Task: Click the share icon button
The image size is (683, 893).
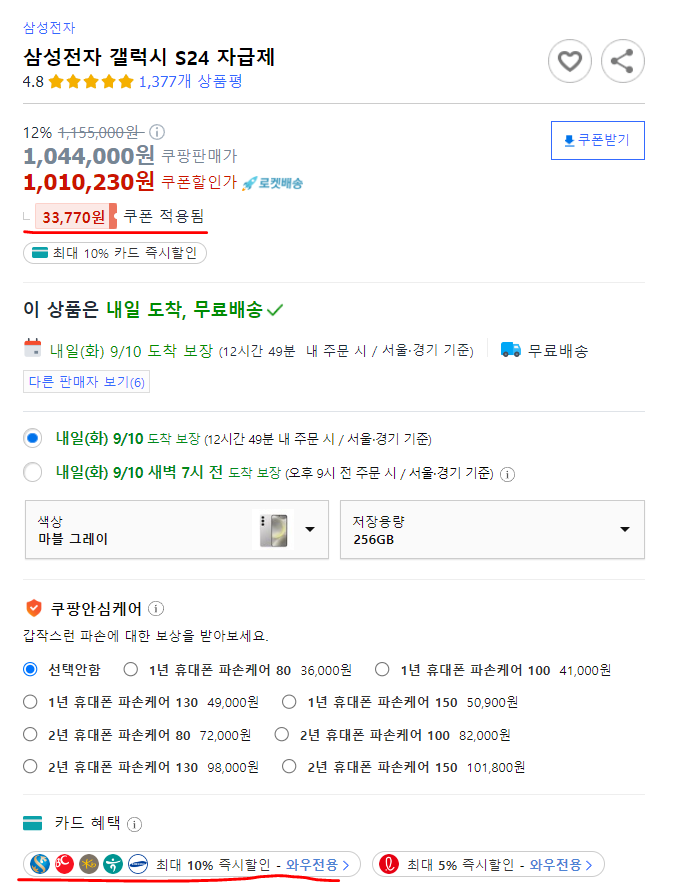Action: coord(623,61)
